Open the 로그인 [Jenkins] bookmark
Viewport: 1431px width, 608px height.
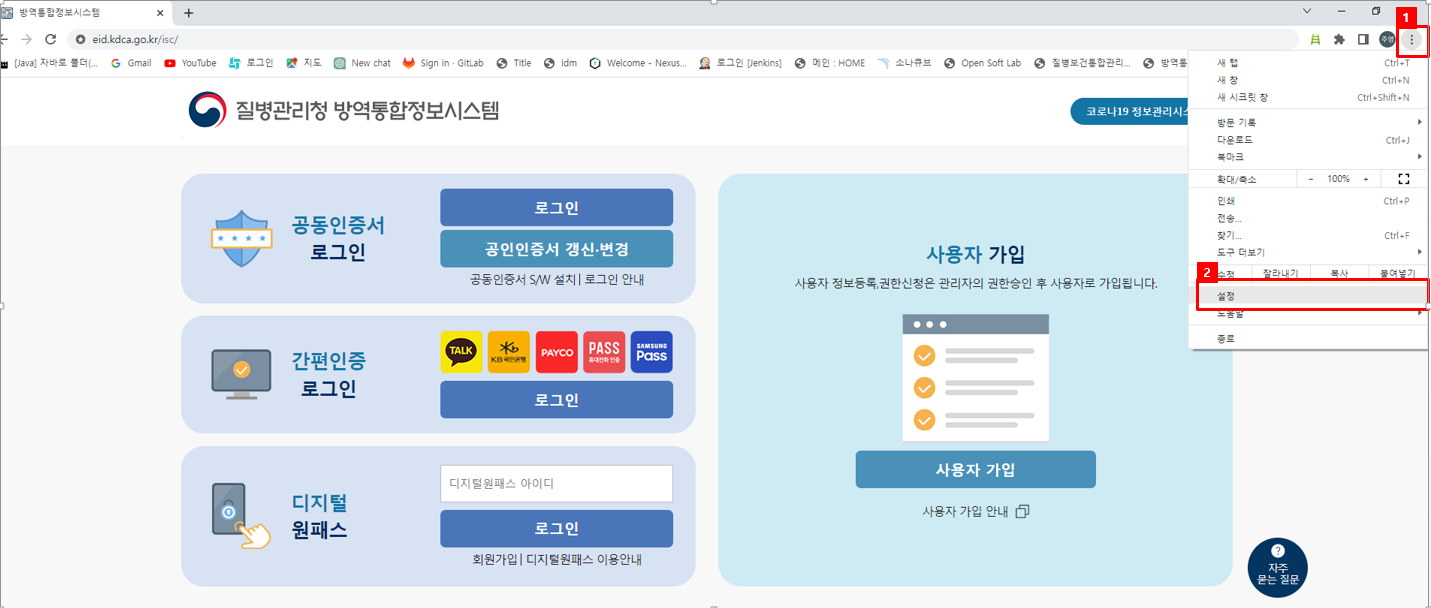(x=740, y=63)
